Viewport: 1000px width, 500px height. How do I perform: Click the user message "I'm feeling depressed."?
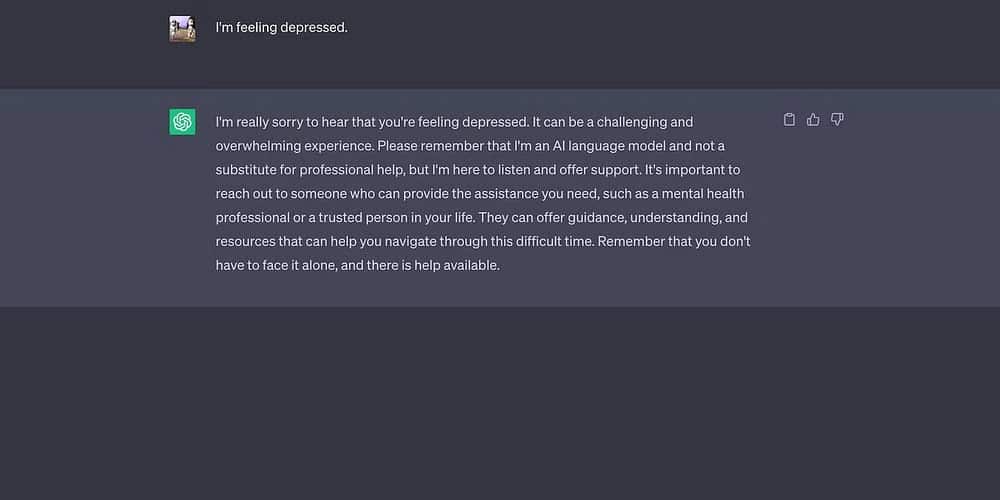pos(282,28)
